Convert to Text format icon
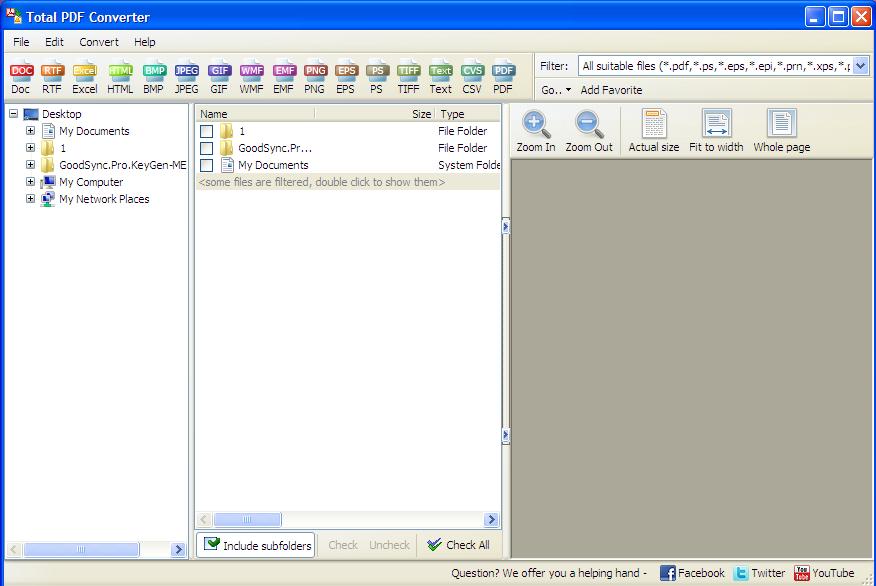 (x=441, y=77)
